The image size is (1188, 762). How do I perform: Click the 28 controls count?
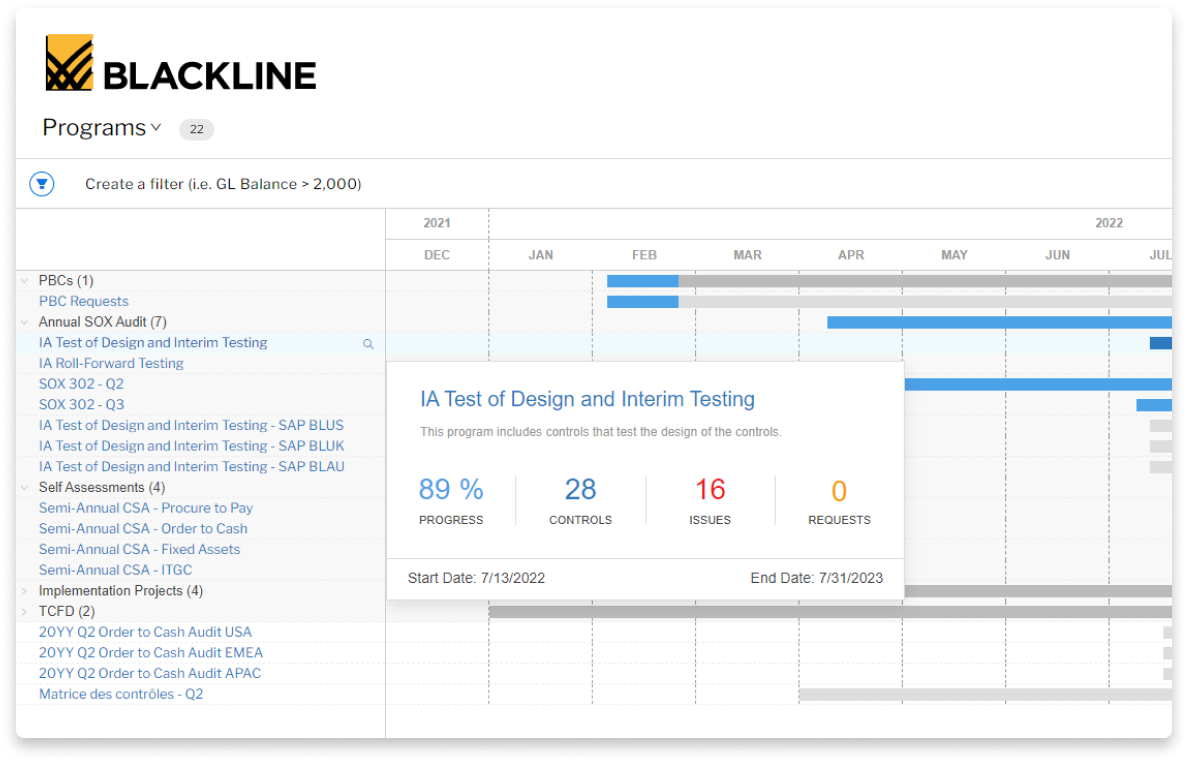coord(580,489)
